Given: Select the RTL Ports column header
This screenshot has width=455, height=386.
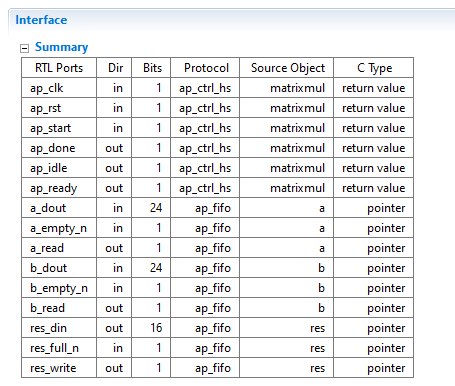Looking at the screenshot, I should point(59,68).
